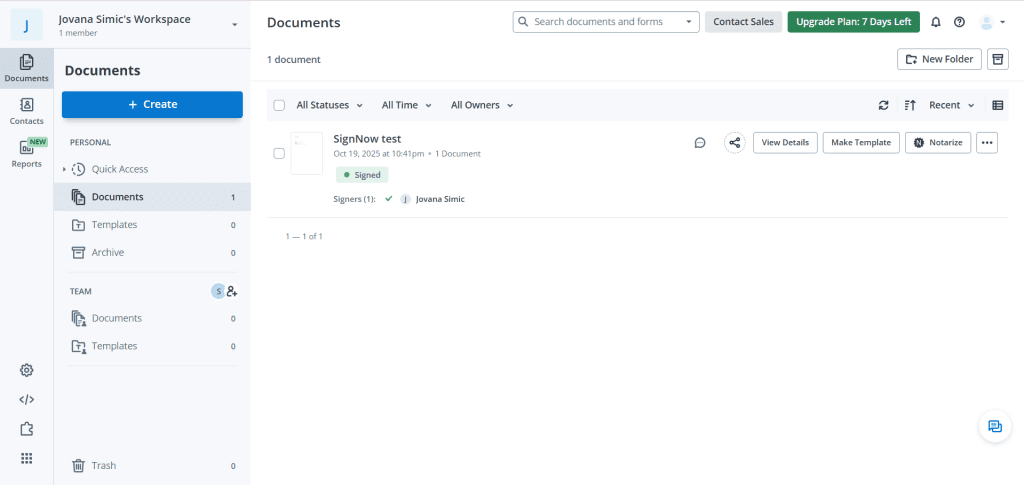Open the Contacts tab in left rail
The image size is (1024, 485).
coord(27,110)
